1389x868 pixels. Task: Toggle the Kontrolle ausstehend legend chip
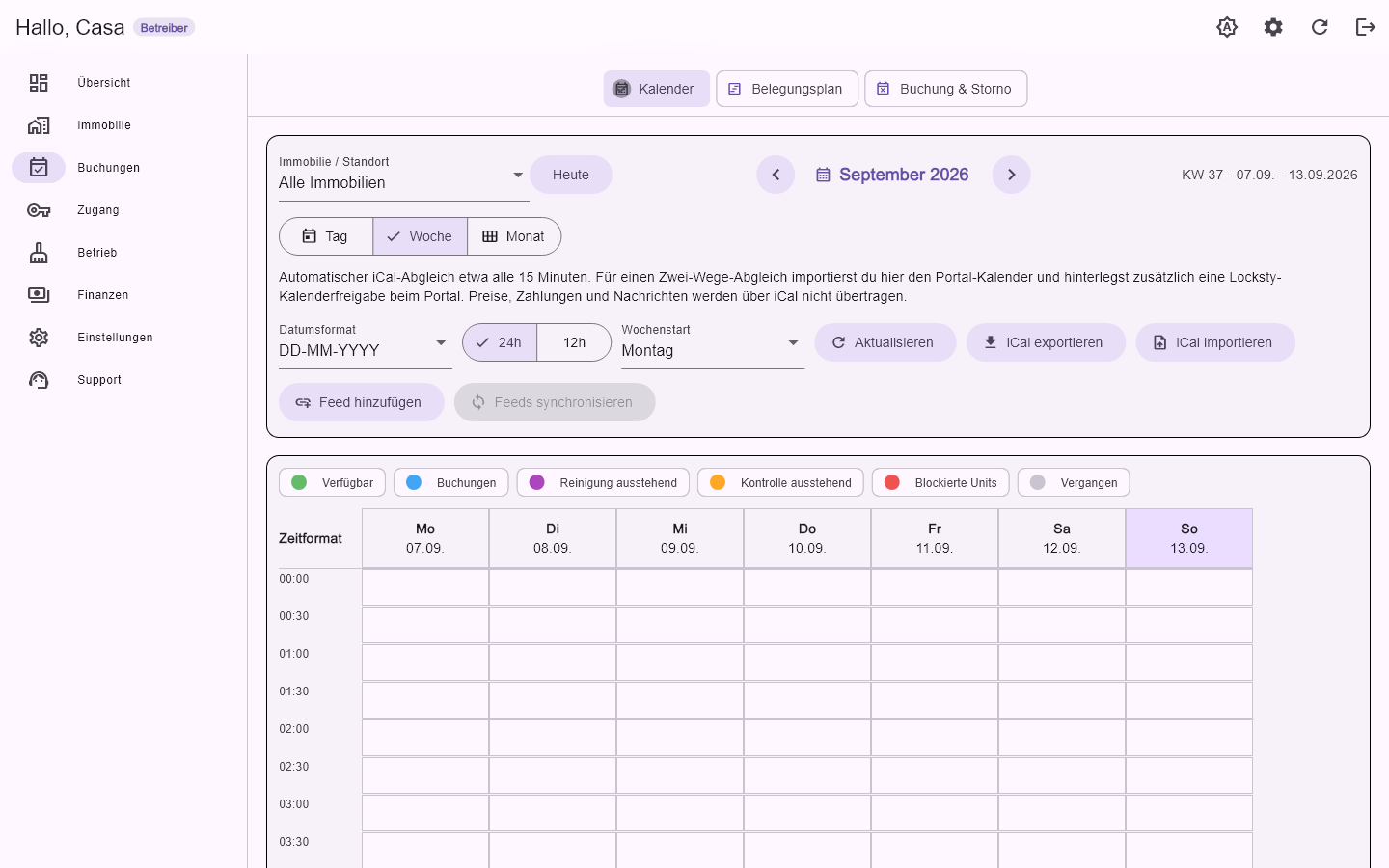click(781, 482)
